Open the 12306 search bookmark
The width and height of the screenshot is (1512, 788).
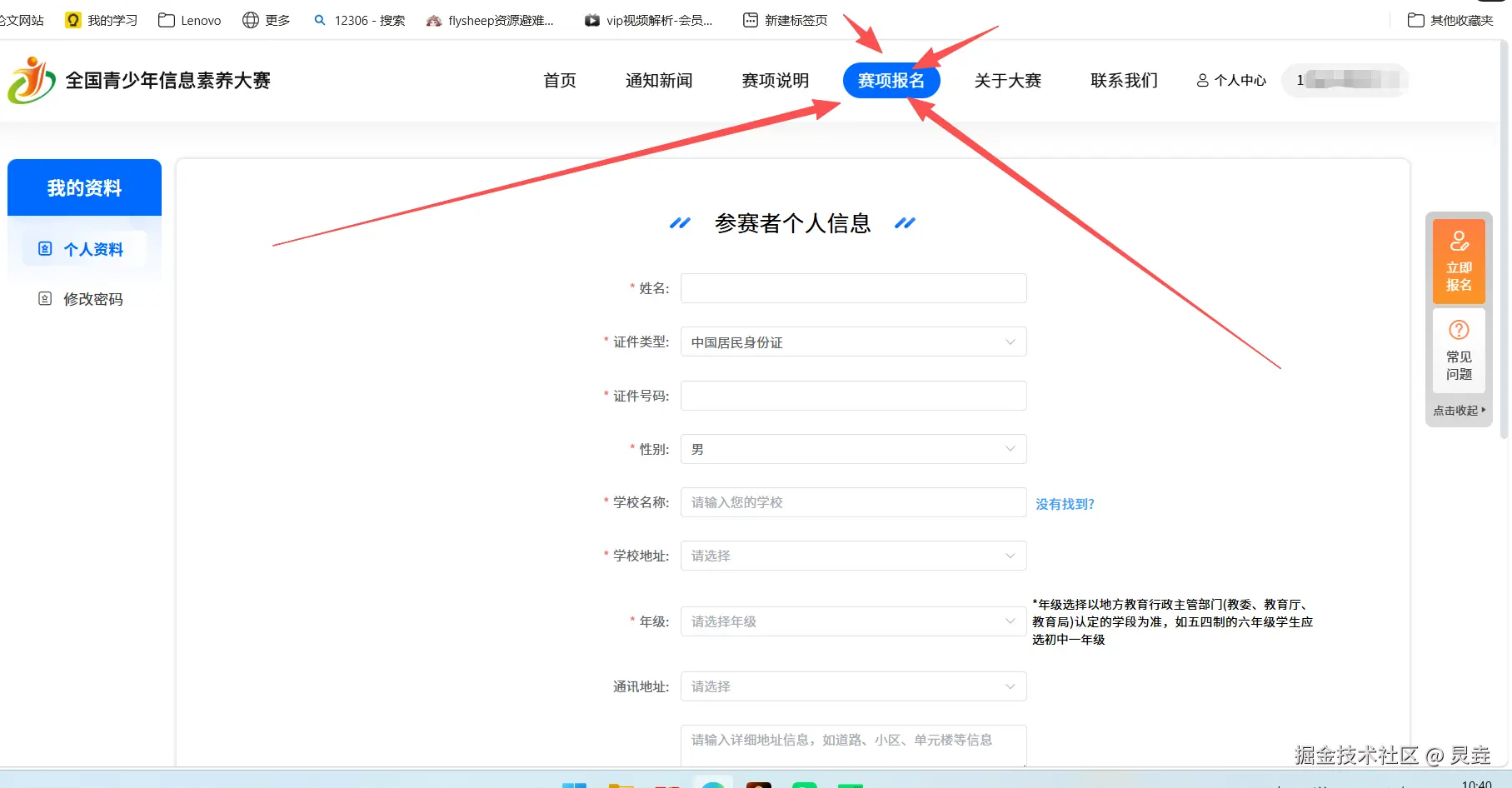(x=359, y=20)
